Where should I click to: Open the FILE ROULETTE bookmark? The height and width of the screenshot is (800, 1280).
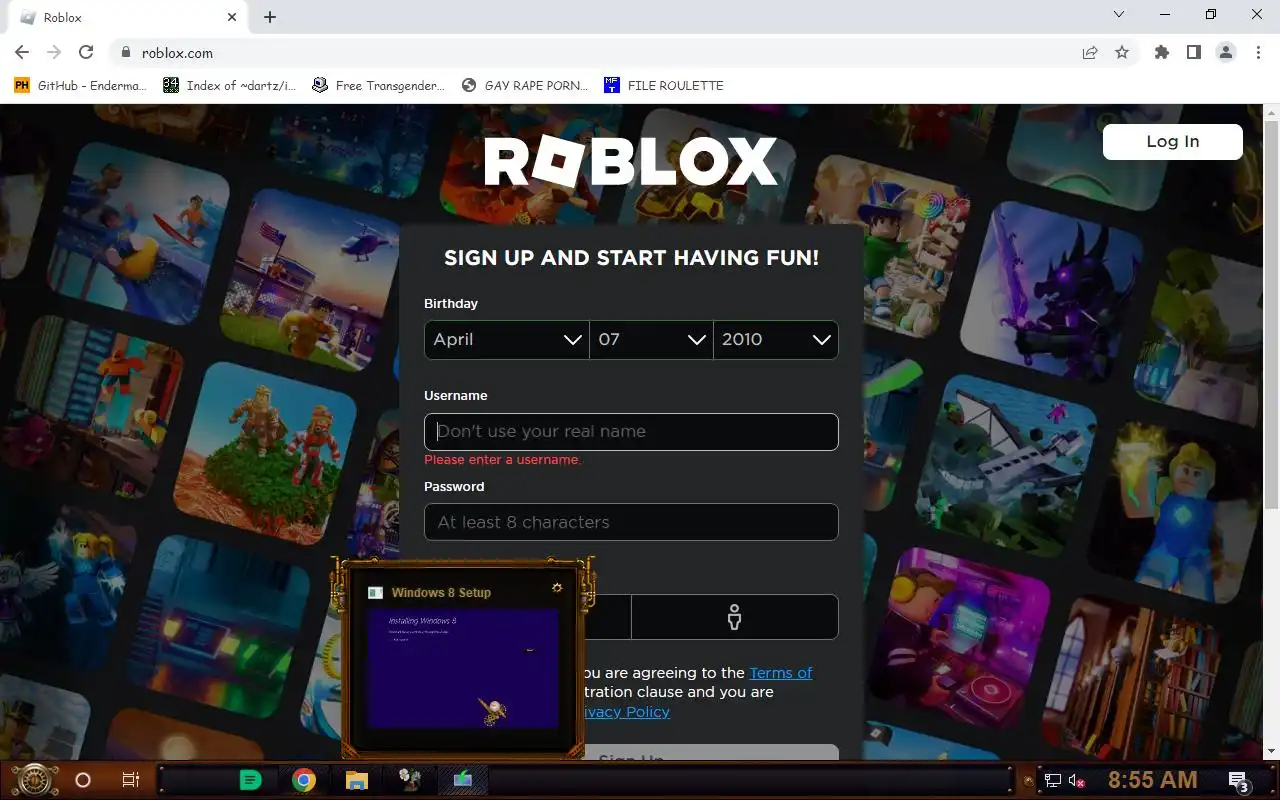click(664, 85)
